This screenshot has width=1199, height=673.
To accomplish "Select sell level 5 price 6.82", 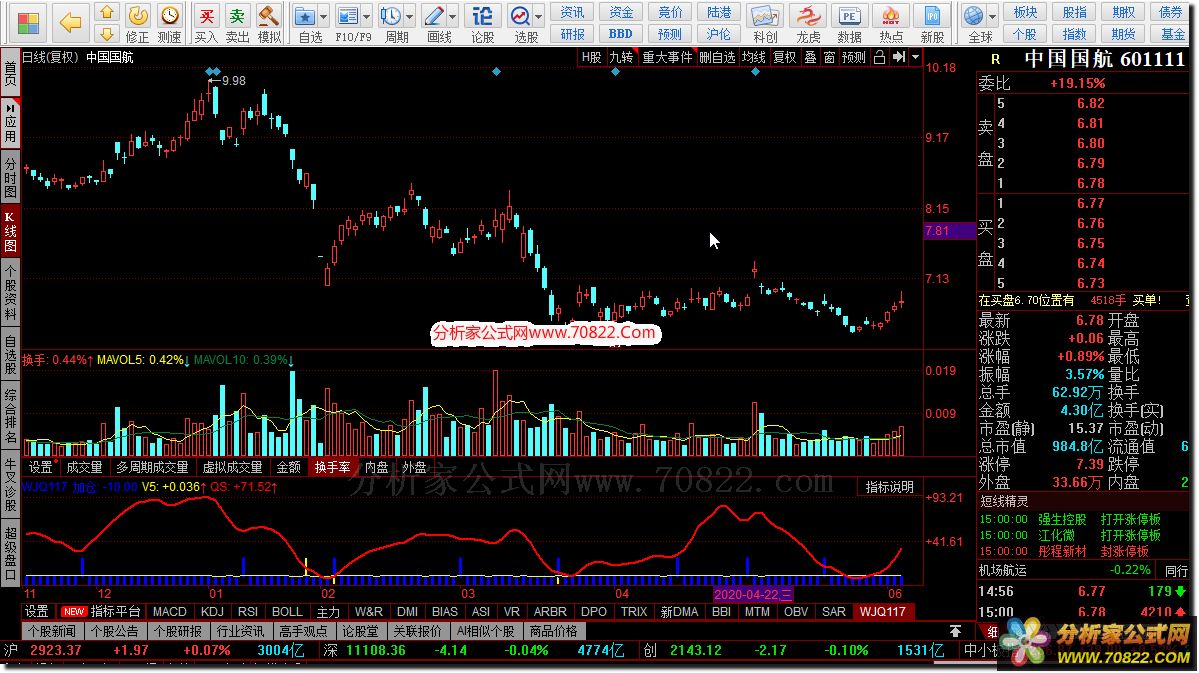I will coord(1090,103).
